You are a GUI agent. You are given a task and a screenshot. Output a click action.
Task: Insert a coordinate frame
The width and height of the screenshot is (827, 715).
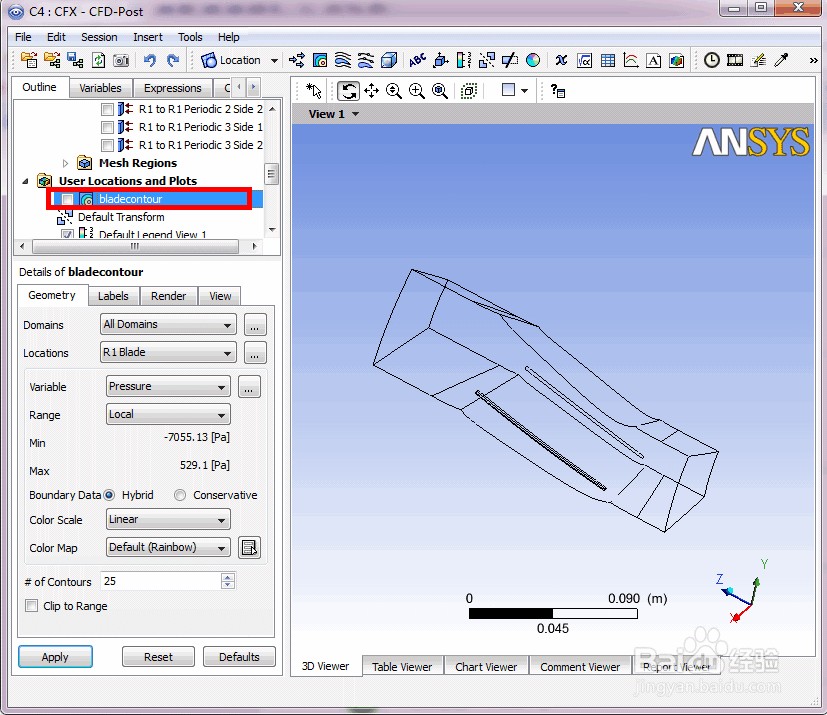[x=440, y=60]
